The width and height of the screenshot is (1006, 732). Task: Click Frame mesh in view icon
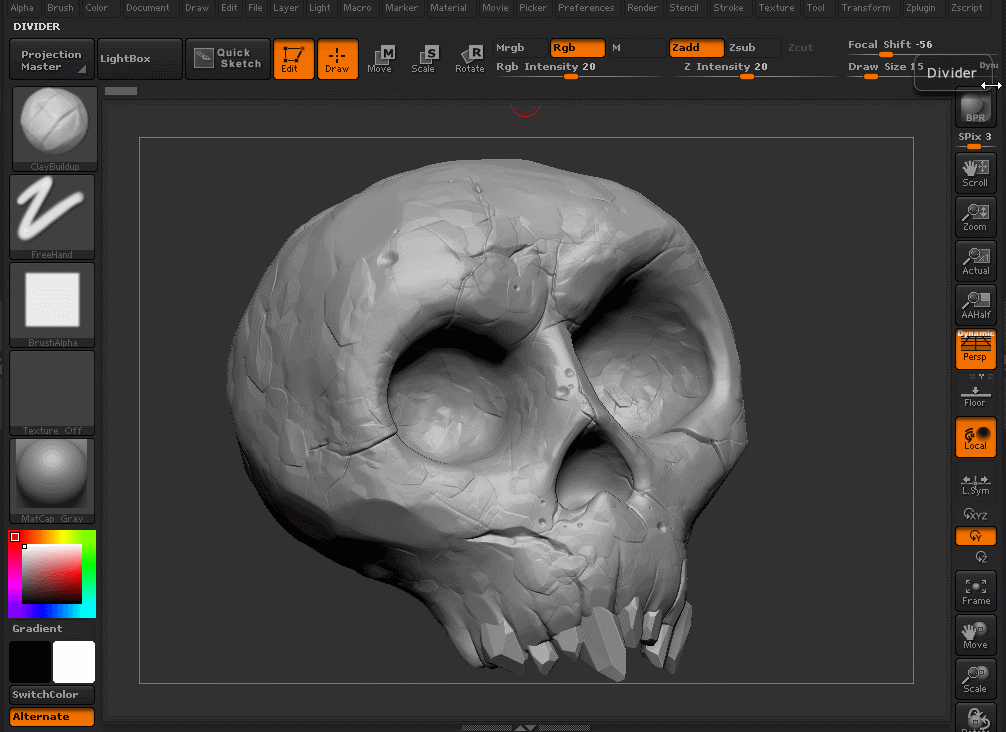975,591
